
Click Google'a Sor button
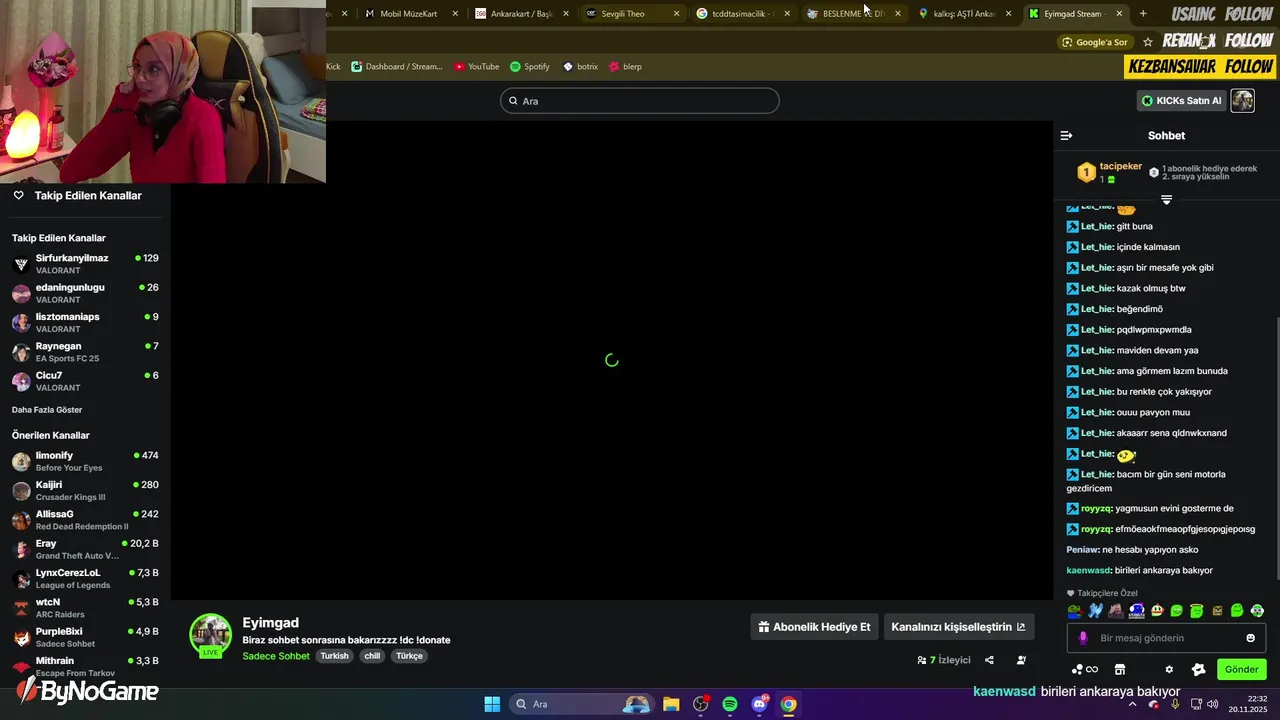click(1095, 42)
